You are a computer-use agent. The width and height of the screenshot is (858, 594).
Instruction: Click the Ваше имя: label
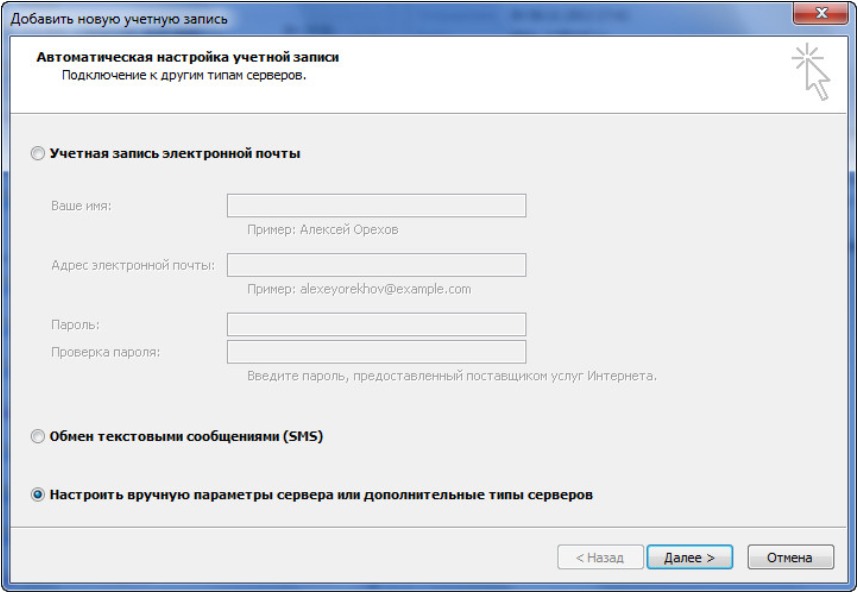click(x=81, y=206)
